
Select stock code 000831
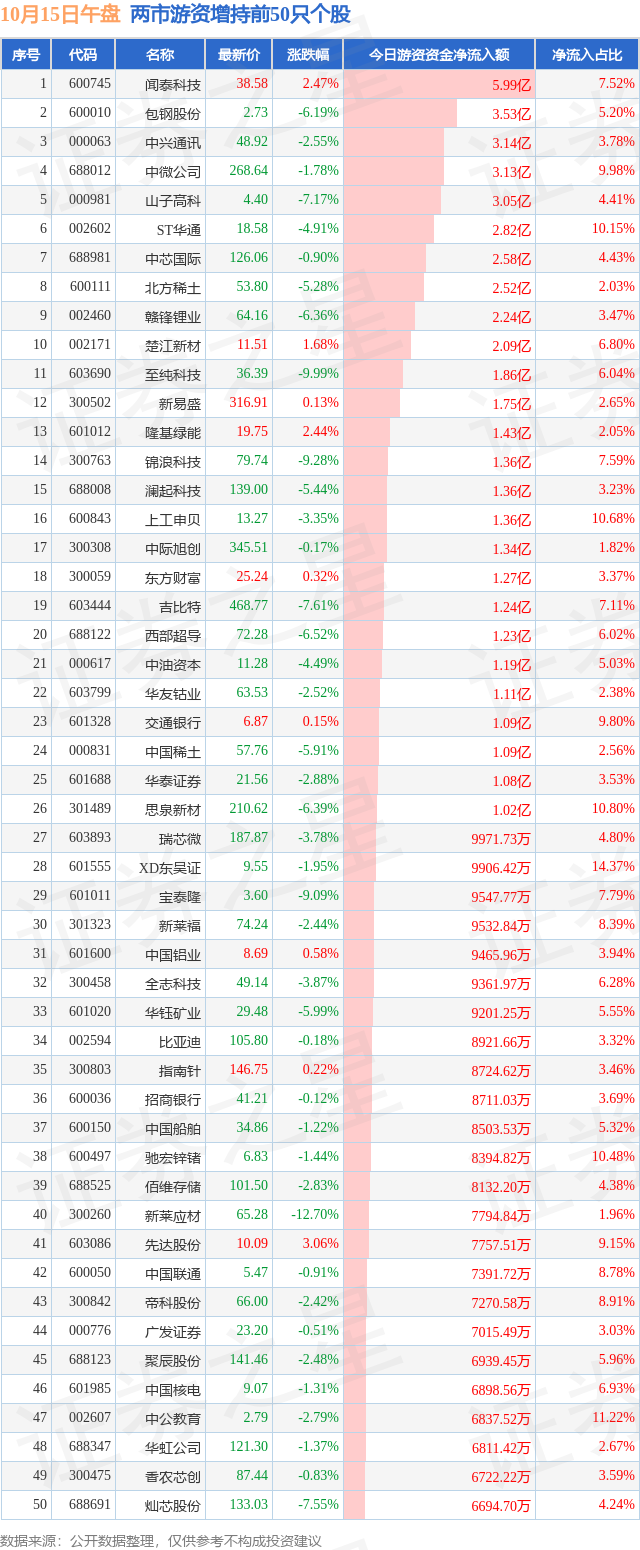[91, 751]
